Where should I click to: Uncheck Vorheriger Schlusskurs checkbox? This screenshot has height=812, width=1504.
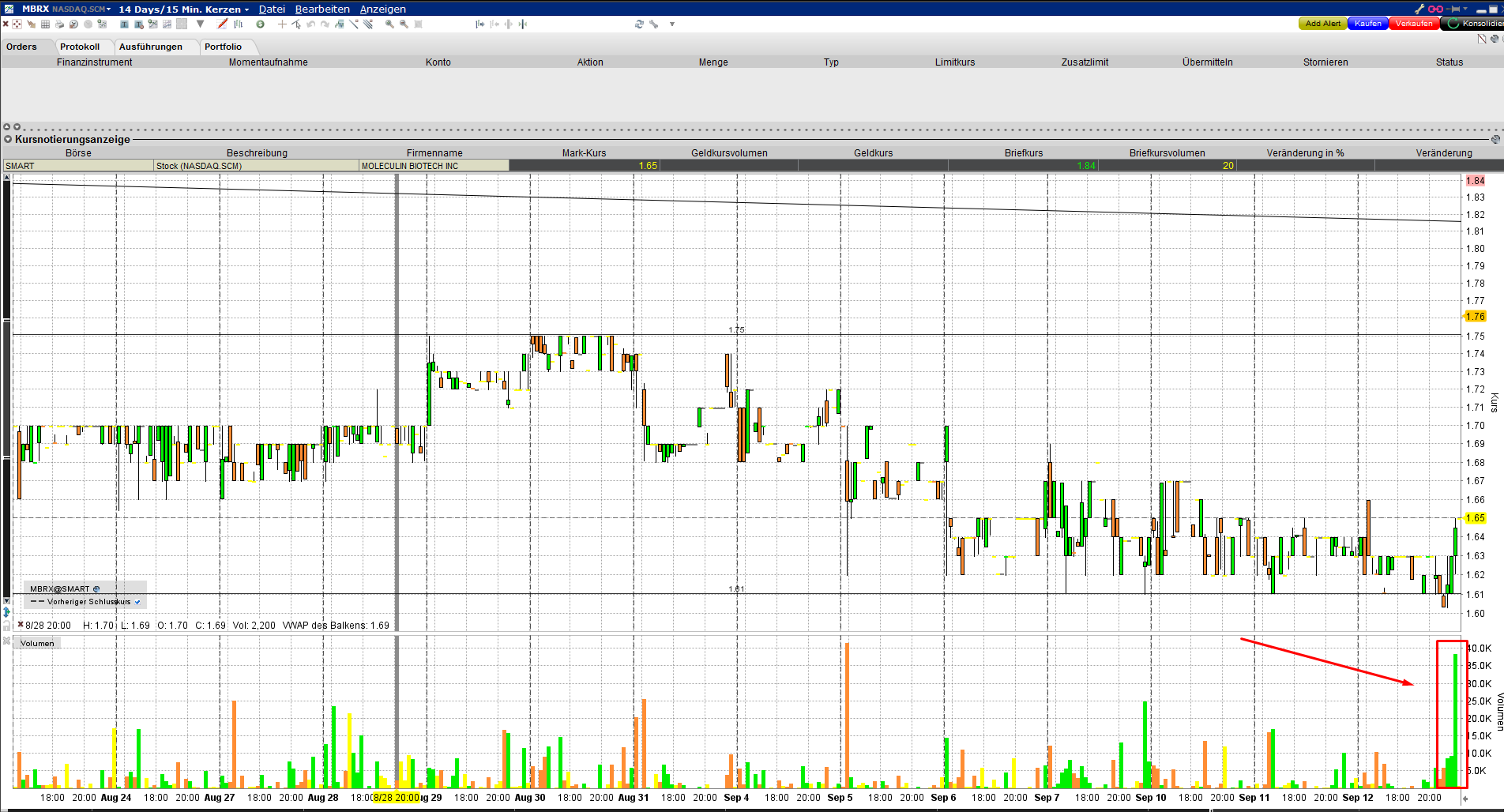coord(137,602)
